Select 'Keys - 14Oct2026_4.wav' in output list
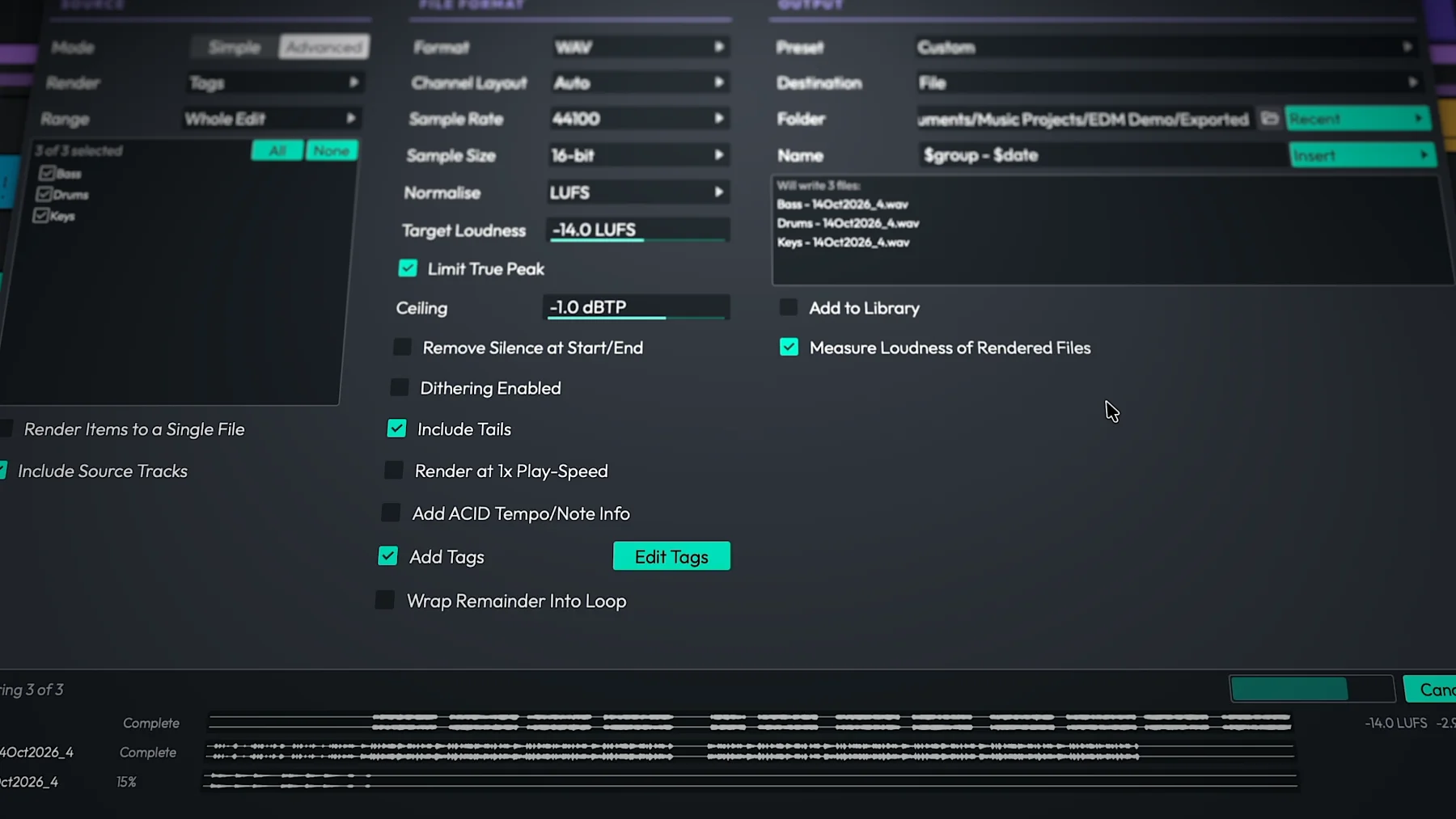The image size is (1456, 819). pyautogui.click(x=843, y=243)
